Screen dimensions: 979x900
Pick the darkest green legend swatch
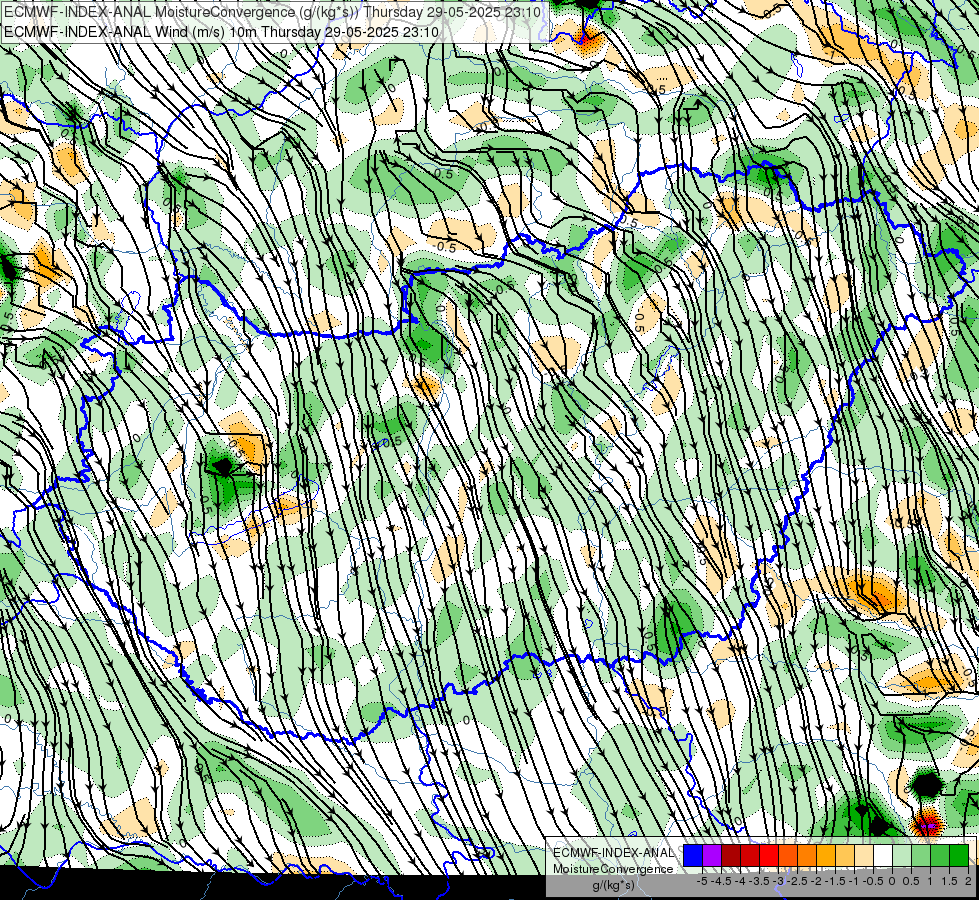pyautogui.click(x=959, y=855)
